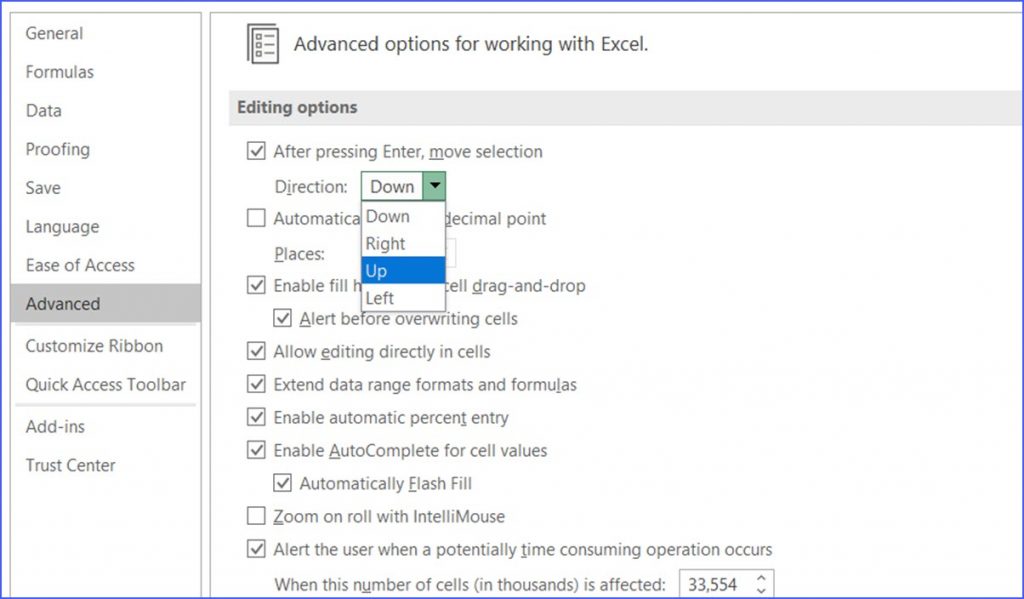Open the "Trust Center" section
1024x599 pixels.
[x=70, y=465]
